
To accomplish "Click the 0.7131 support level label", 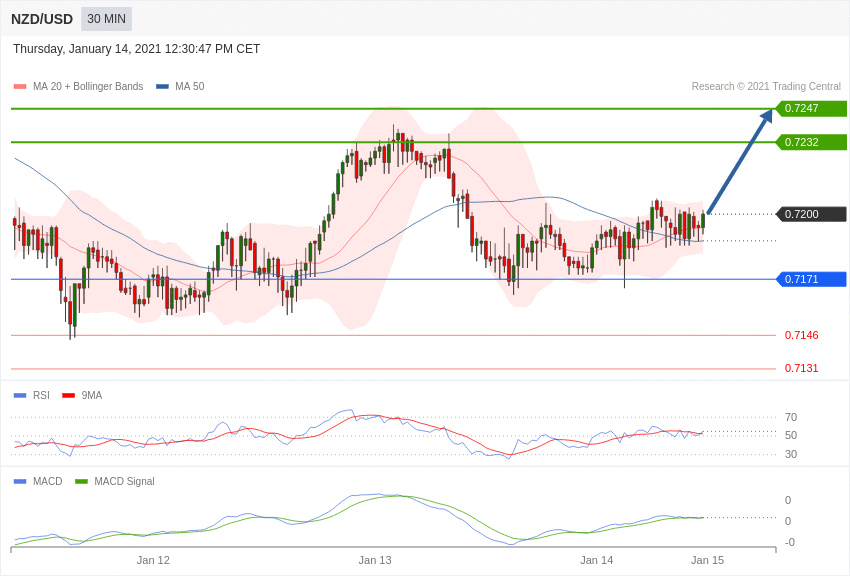I will (802, 368).
